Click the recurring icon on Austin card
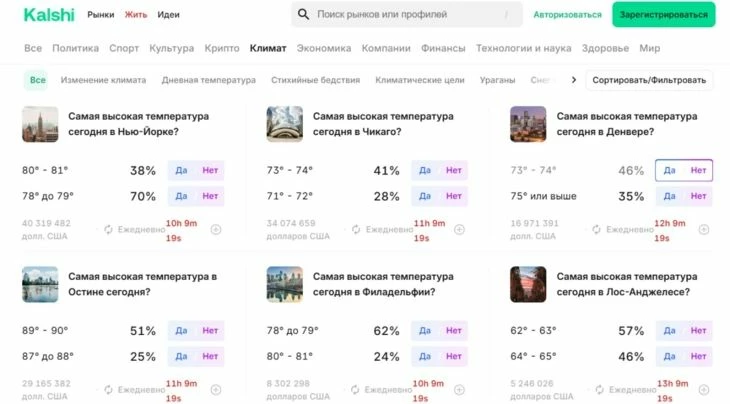 pos(108,390)
